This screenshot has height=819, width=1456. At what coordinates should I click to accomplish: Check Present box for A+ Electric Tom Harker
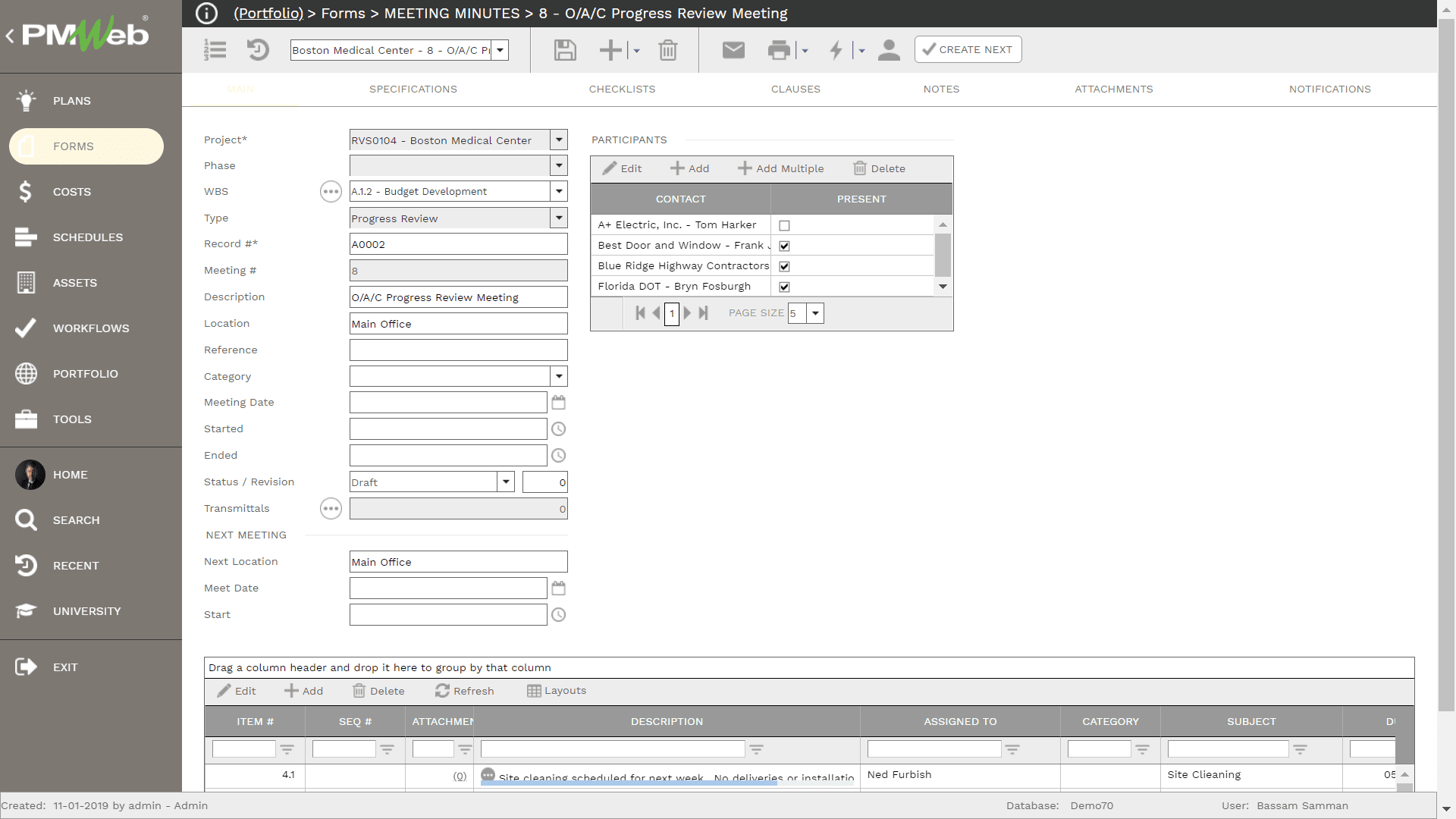pyautogui.click(x=784, y=226)
